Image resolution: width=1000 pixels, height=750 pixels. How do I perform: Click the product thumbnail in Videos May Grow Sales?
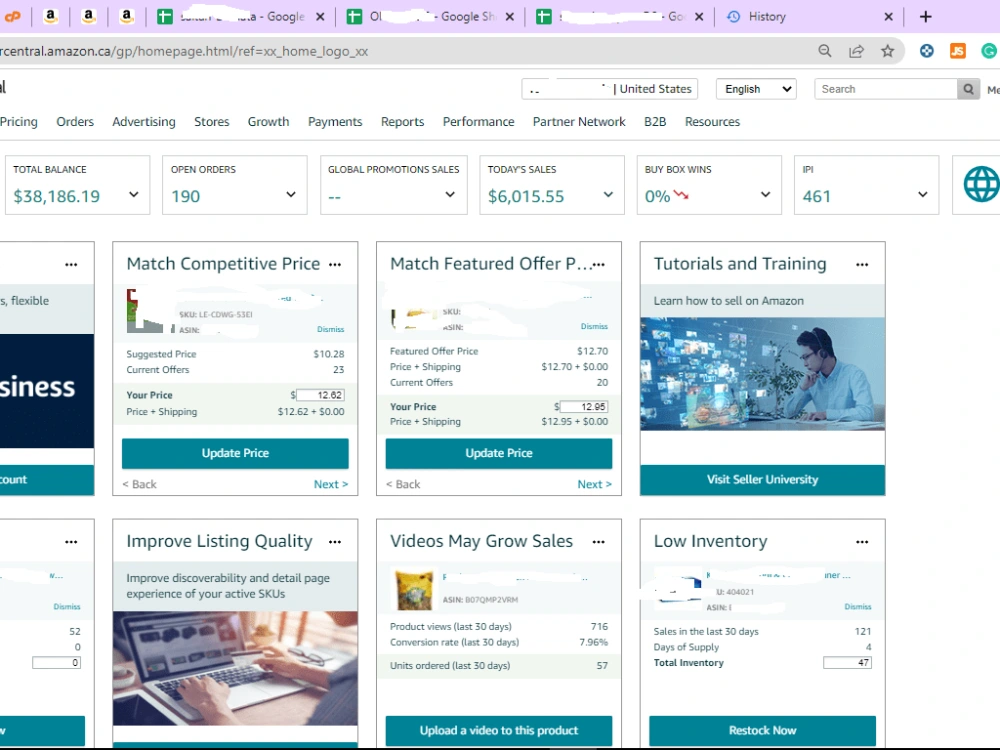click(415, 590)
